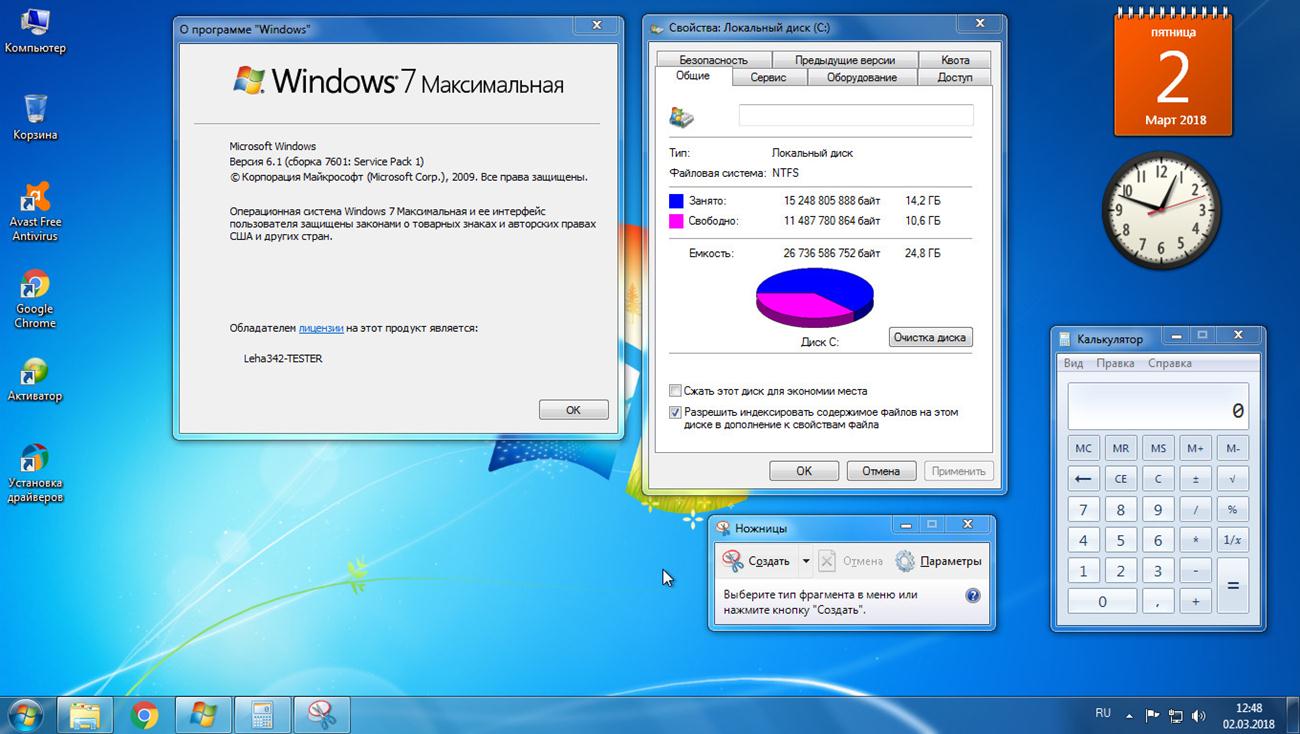Switch to the Оборудование tab

(x=862, y=77)
